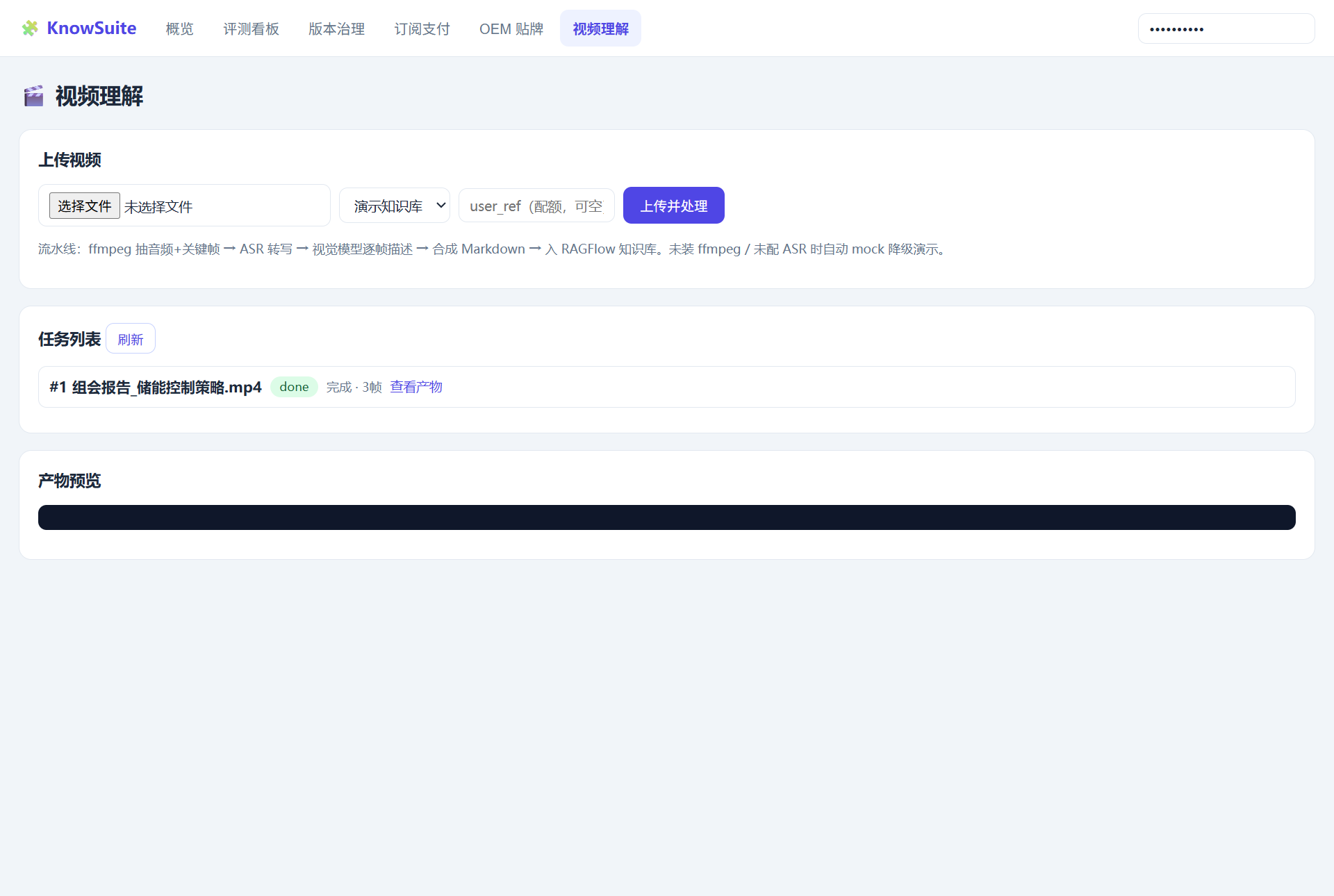Focus the password field in header
Viewport: 1334px width, 896px height.
1226,28
